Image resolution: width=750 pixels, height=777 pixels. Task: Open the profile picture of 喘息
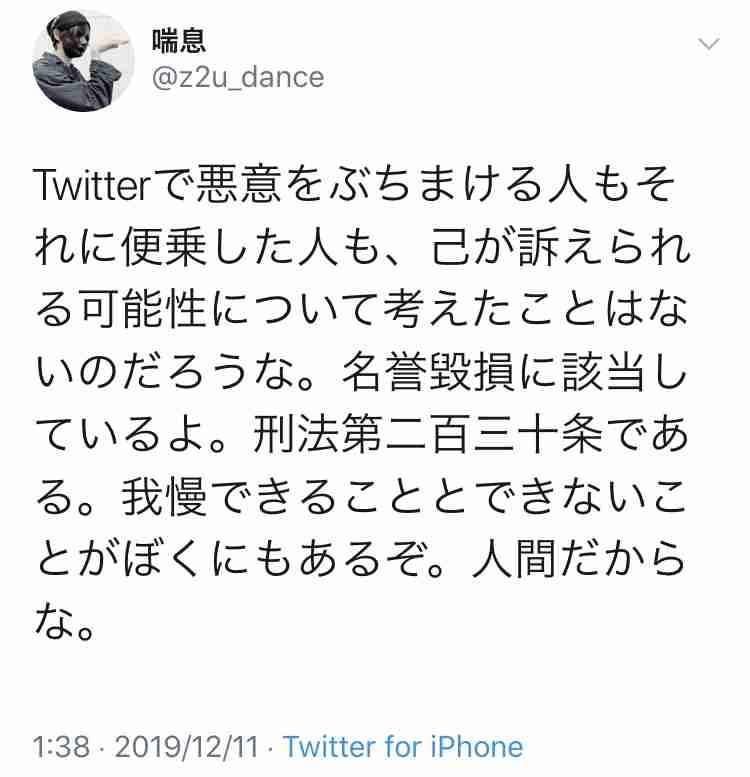[83, 61]
